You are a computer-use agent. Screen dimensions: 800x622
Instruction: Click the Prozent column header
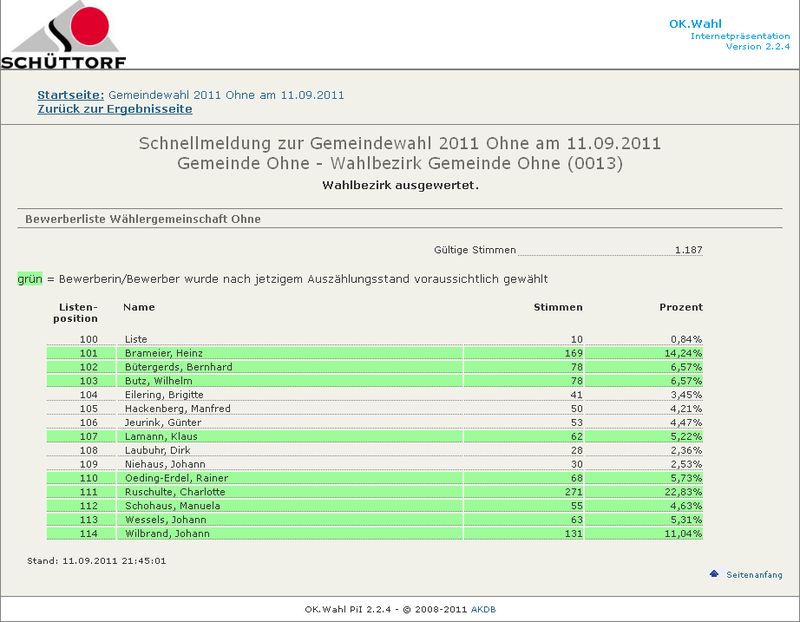pos(680,307)
